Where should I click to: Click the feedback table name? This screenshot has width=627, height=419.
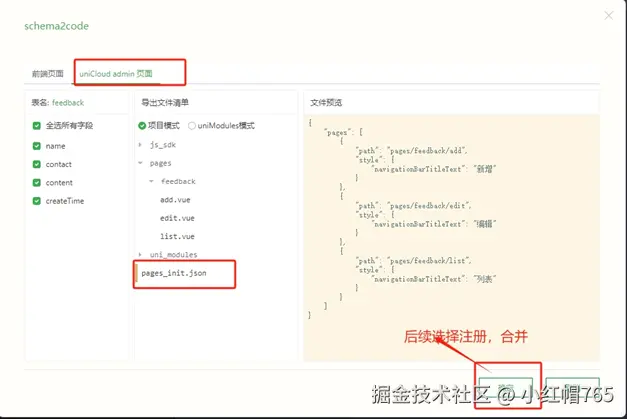pyautogui.click(x=68, y=103)
